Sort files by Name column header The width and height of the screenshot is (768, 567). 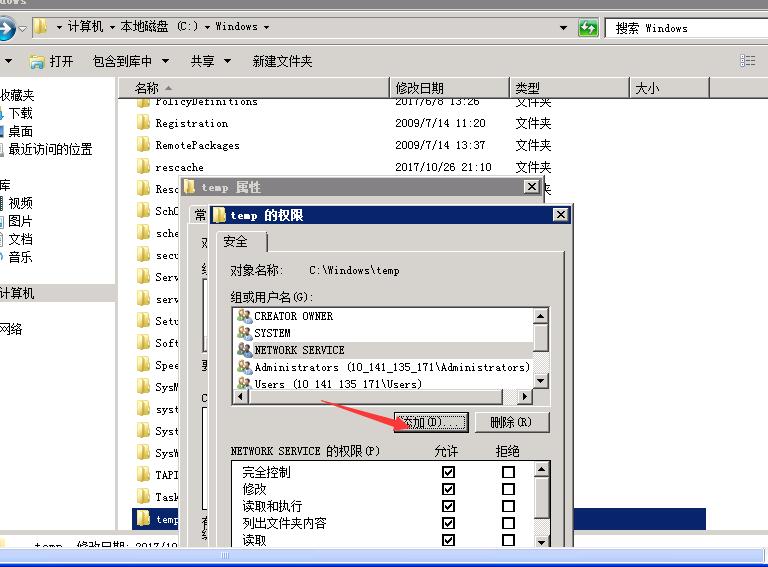pos(254,88)
